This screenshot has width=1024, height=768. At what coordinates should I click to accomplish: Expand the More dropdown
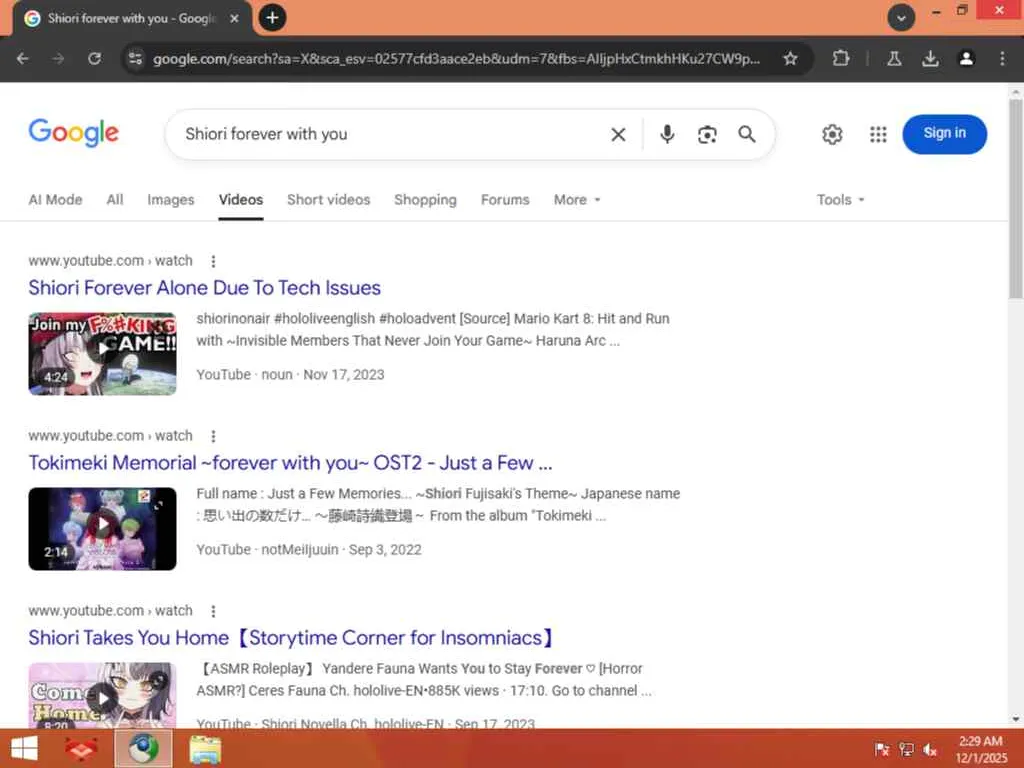(577, 200)
